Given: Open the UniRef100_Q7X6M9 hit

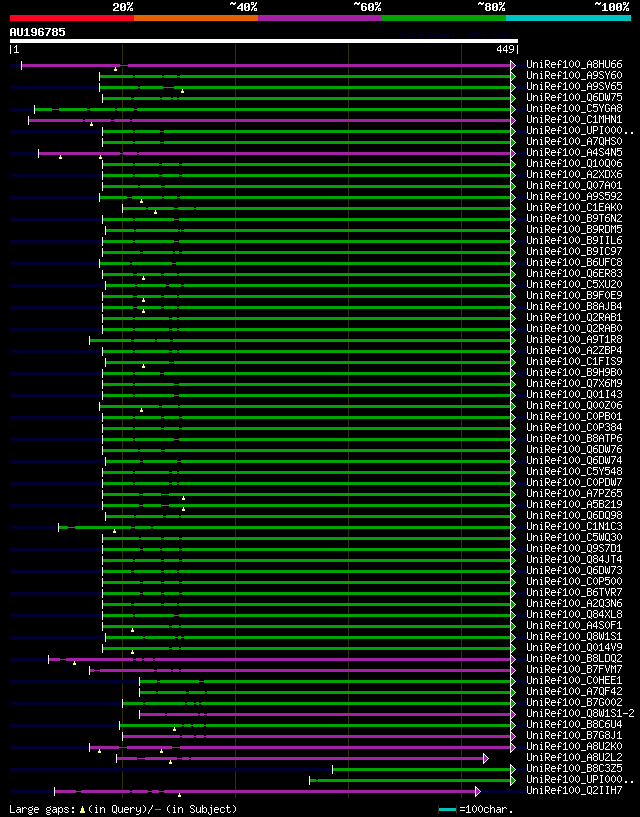Looking at the screenshot, I should point(574,383).
